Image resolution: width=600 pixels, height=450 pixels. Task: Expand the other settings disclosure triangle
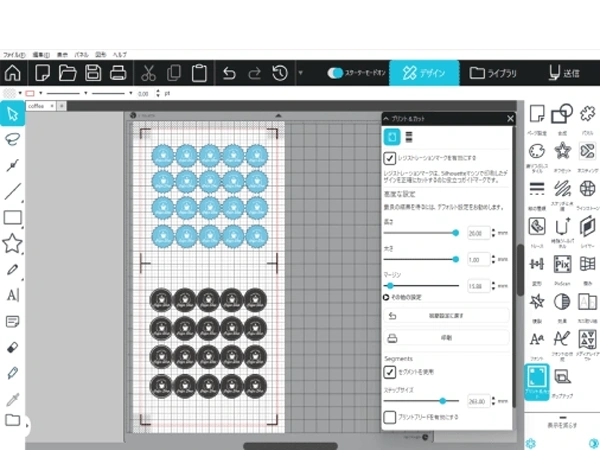click(x=387, y=297)
